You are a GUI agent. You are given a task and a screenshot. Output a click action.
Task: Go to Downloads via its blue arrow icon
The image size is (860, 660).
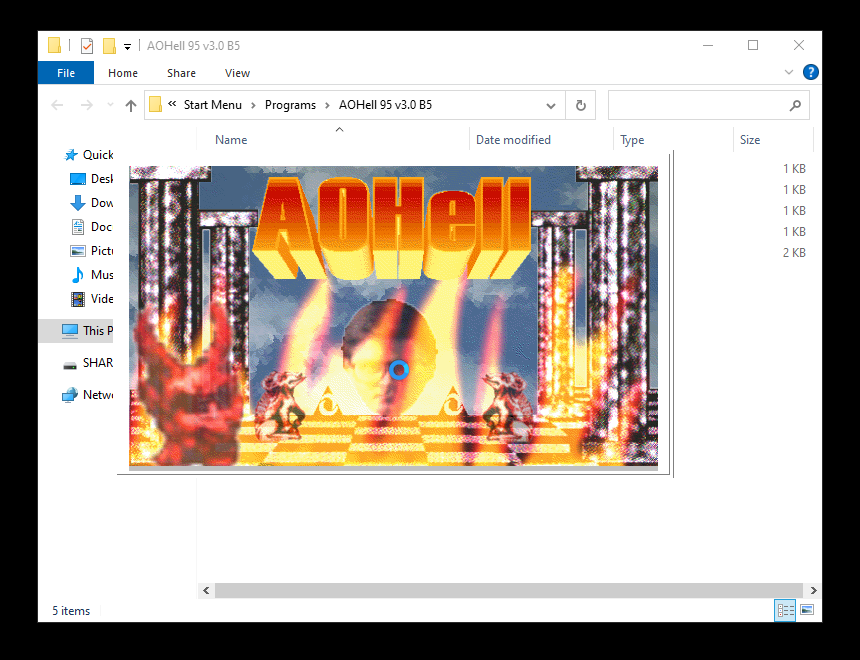[78, 202]
